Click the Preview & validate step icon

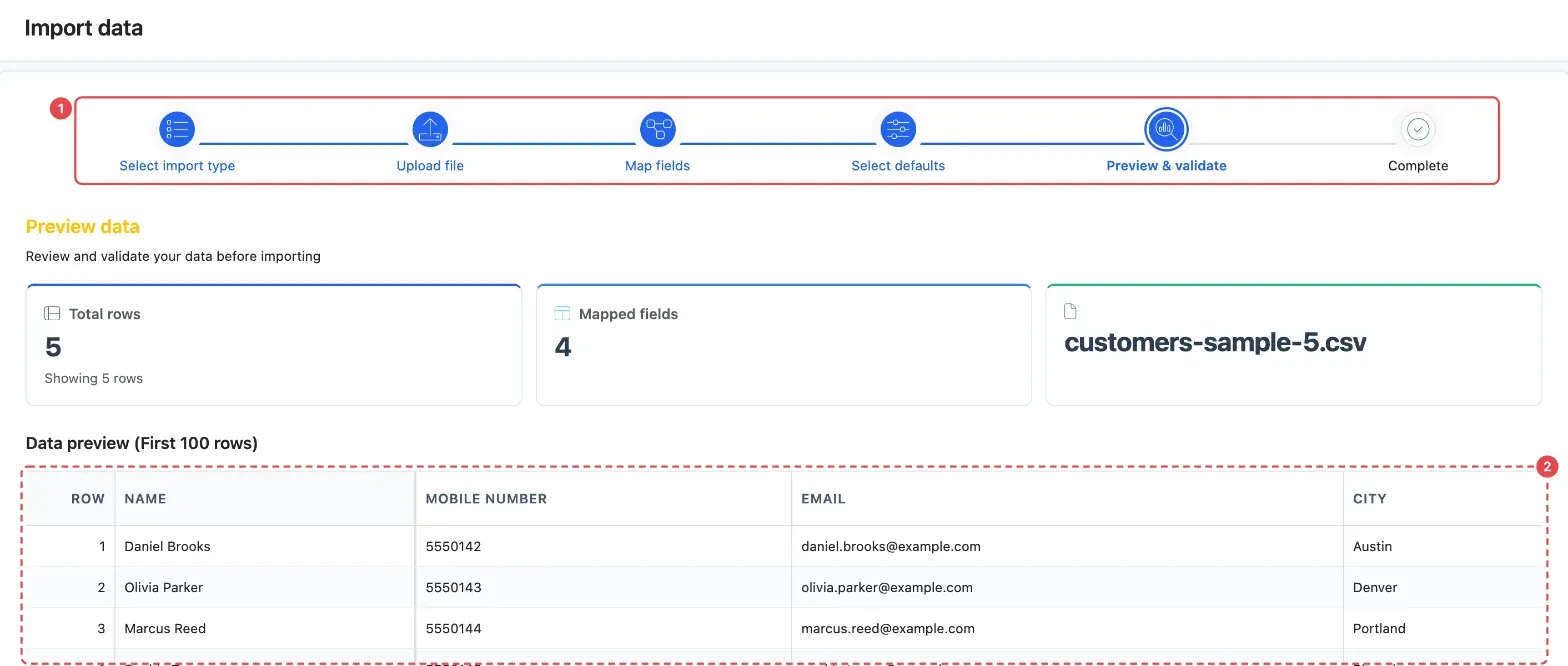[1166, 129]
